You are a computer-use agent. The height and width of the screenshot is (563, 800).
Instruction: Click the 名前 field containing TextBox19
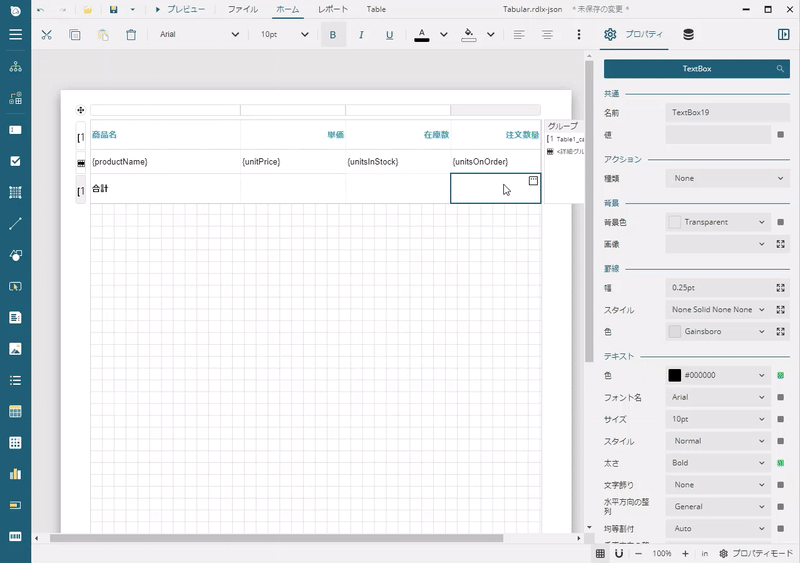(726, 113)
